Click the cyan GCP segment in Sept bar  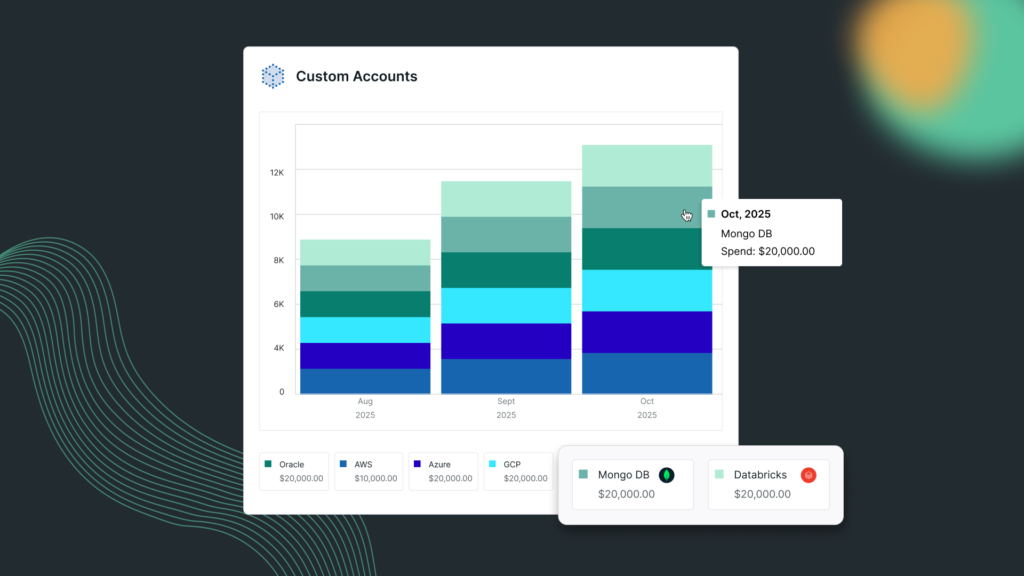click(506, 305)
